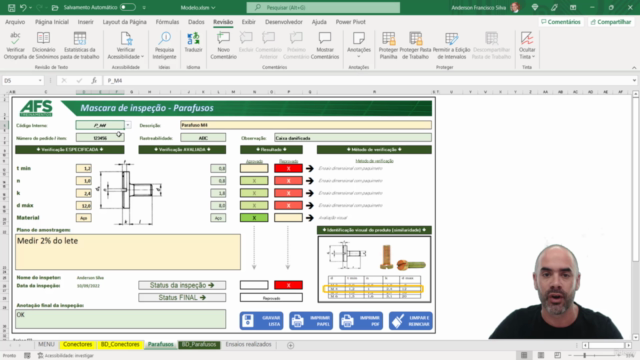Click Proteger Pasta de Trabalho
The height and width of the screenshot is (360, 640).
point(415,46)
